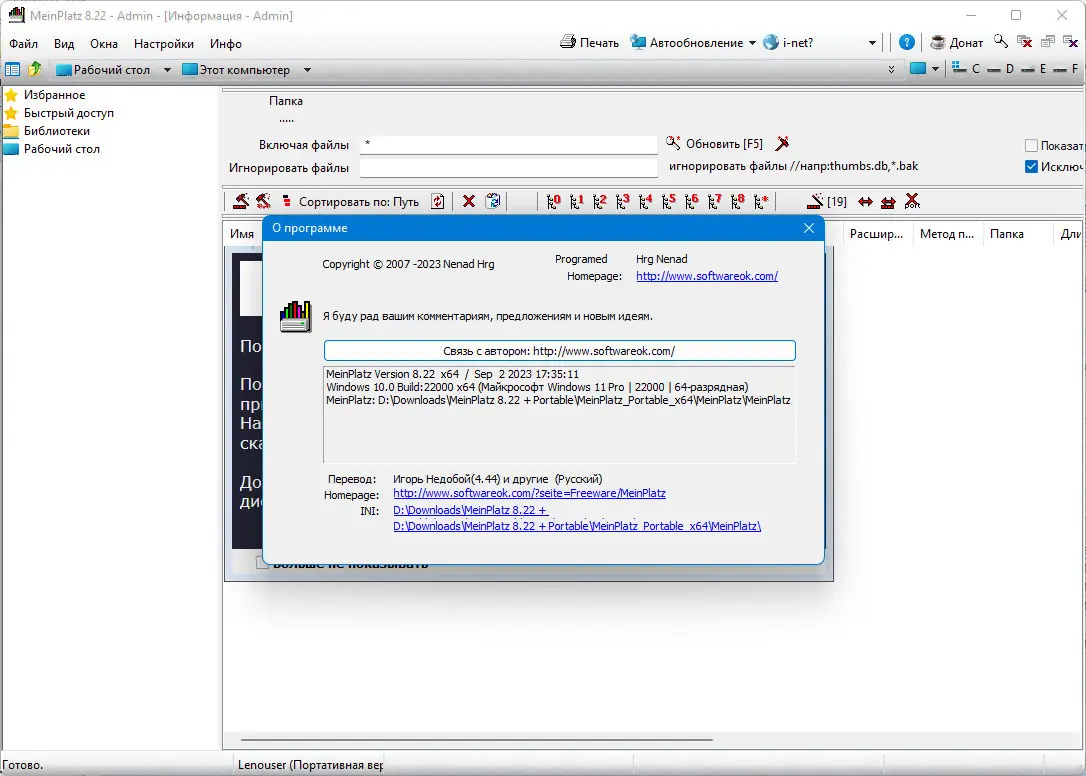Expand tree to level 3 icon
The height and width of the screenshot is (776, 1086).
[x=622, y=201]
